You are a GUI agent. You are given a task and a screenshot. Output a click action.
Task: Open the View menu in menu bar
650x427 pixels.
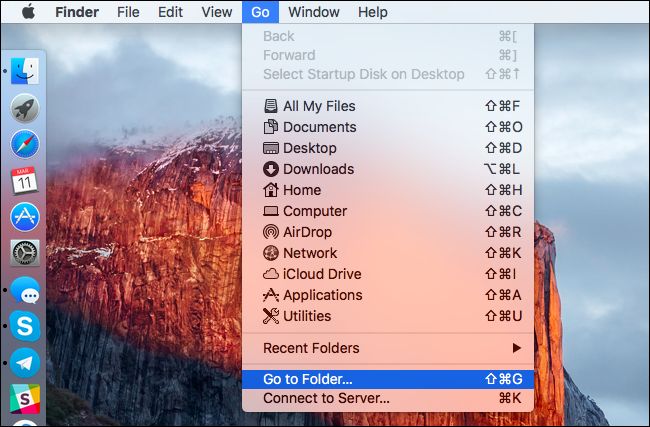pyautogui.click(x=216, y=12)
